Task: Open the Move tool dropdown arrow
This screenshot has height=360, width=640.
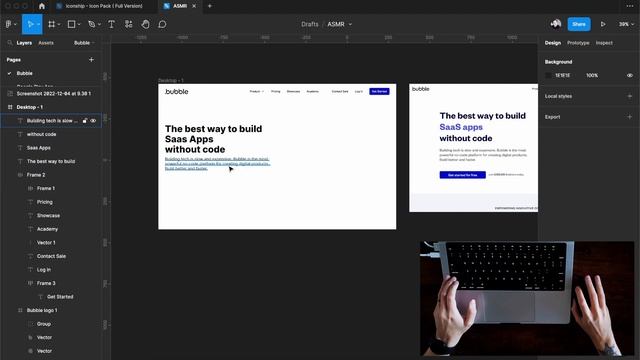Action: (x=38, y=24)
